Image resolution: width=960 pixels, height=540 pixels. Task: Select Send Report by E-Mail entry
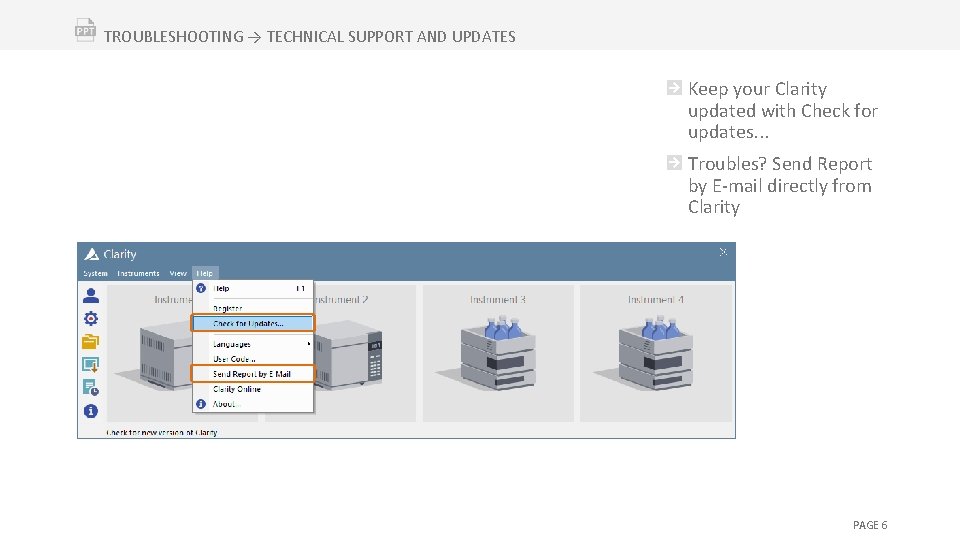(x=253, y=373)
